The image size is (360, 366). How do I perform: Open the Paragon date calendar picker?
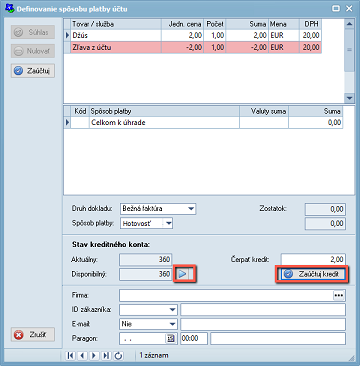click(x=171, y=338)
